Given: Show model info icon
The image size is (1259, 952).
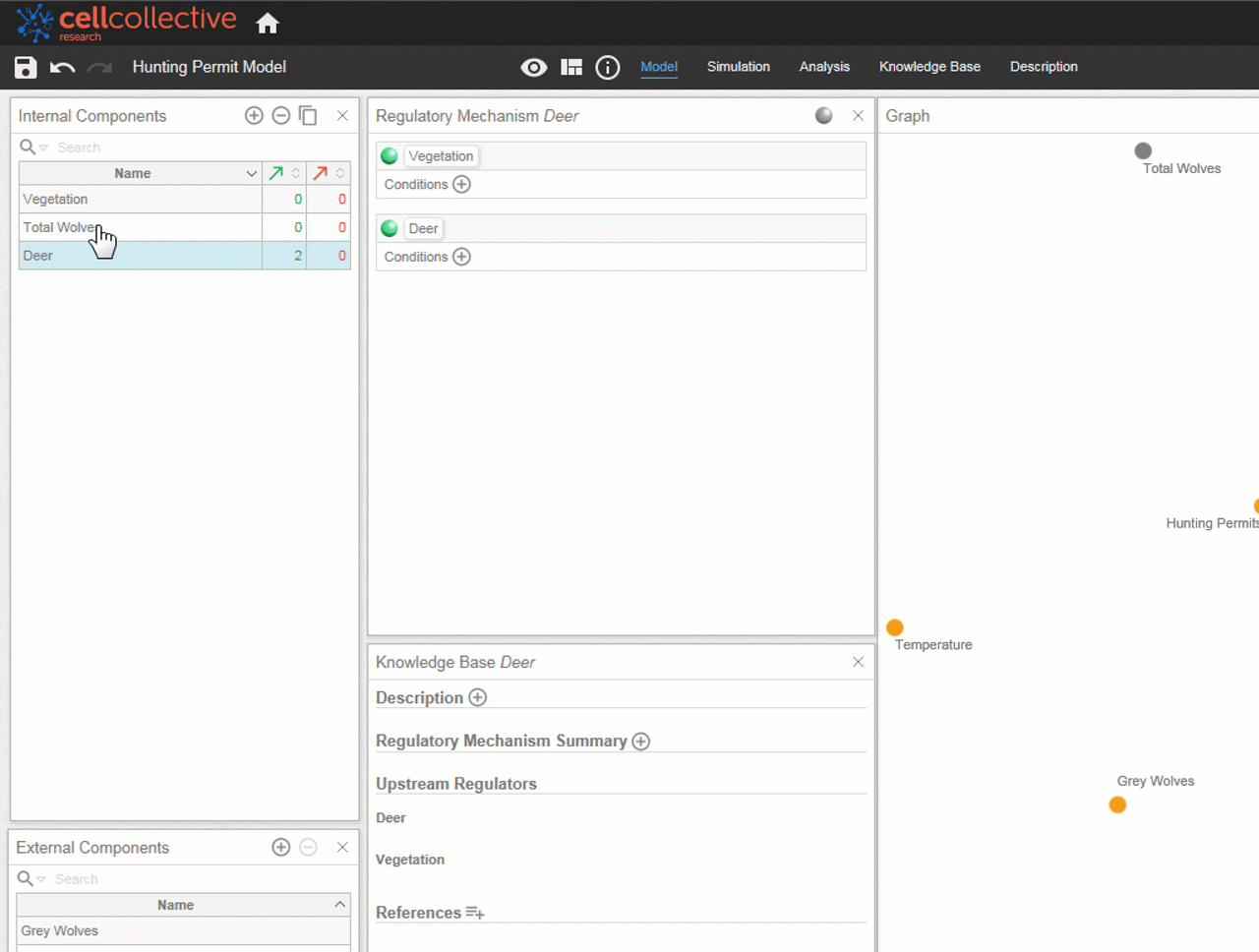Looking at the screenshot, I should click(x=608, y=67).
